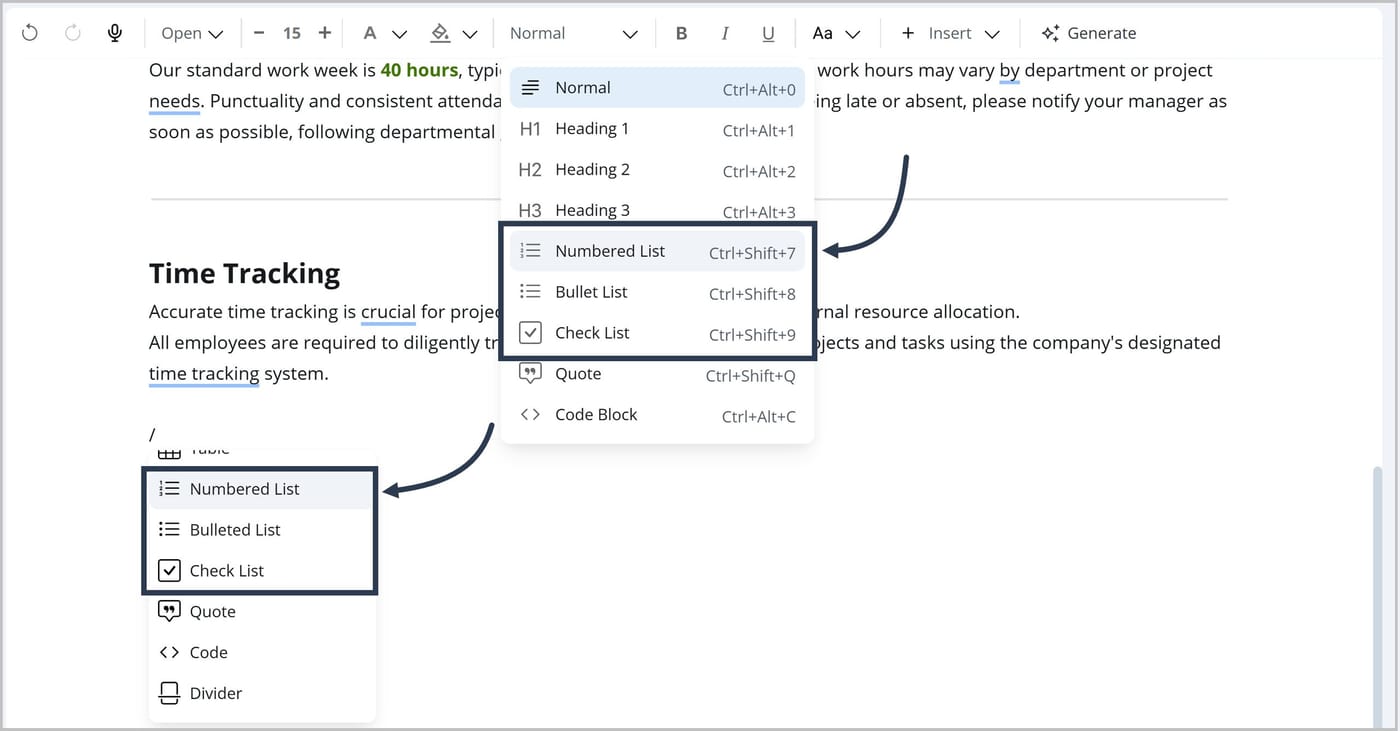Click the Time Tracking heading
The height and width of the screenshot is (731, 1400).
pos(244,273)
